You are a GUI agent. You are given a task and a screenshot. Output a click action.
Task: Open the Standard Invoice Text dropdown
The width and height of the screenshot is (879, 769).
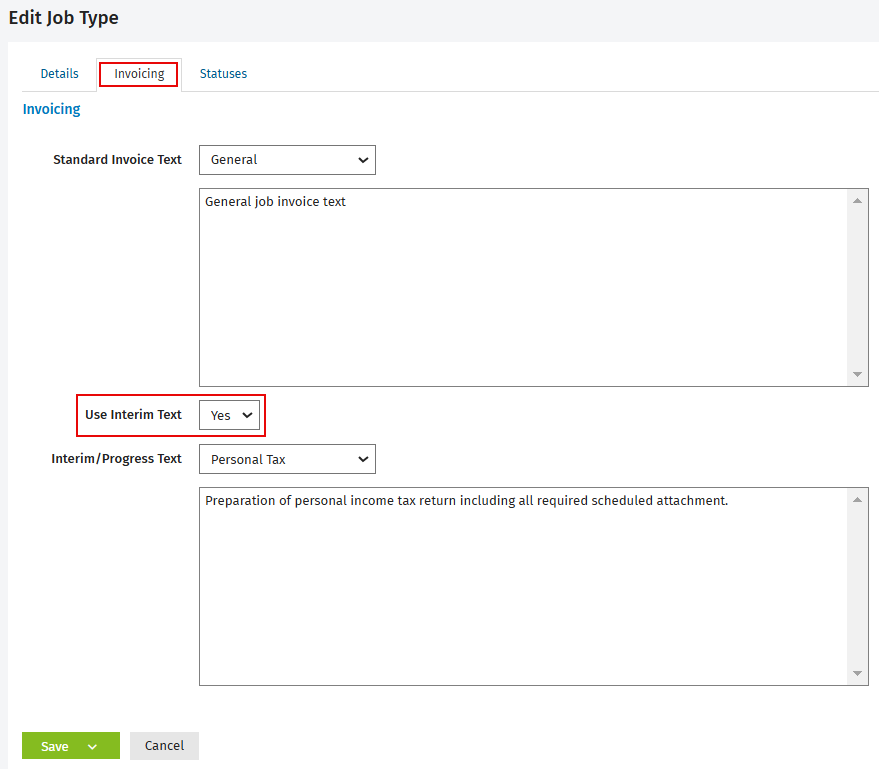click(287, 160)
